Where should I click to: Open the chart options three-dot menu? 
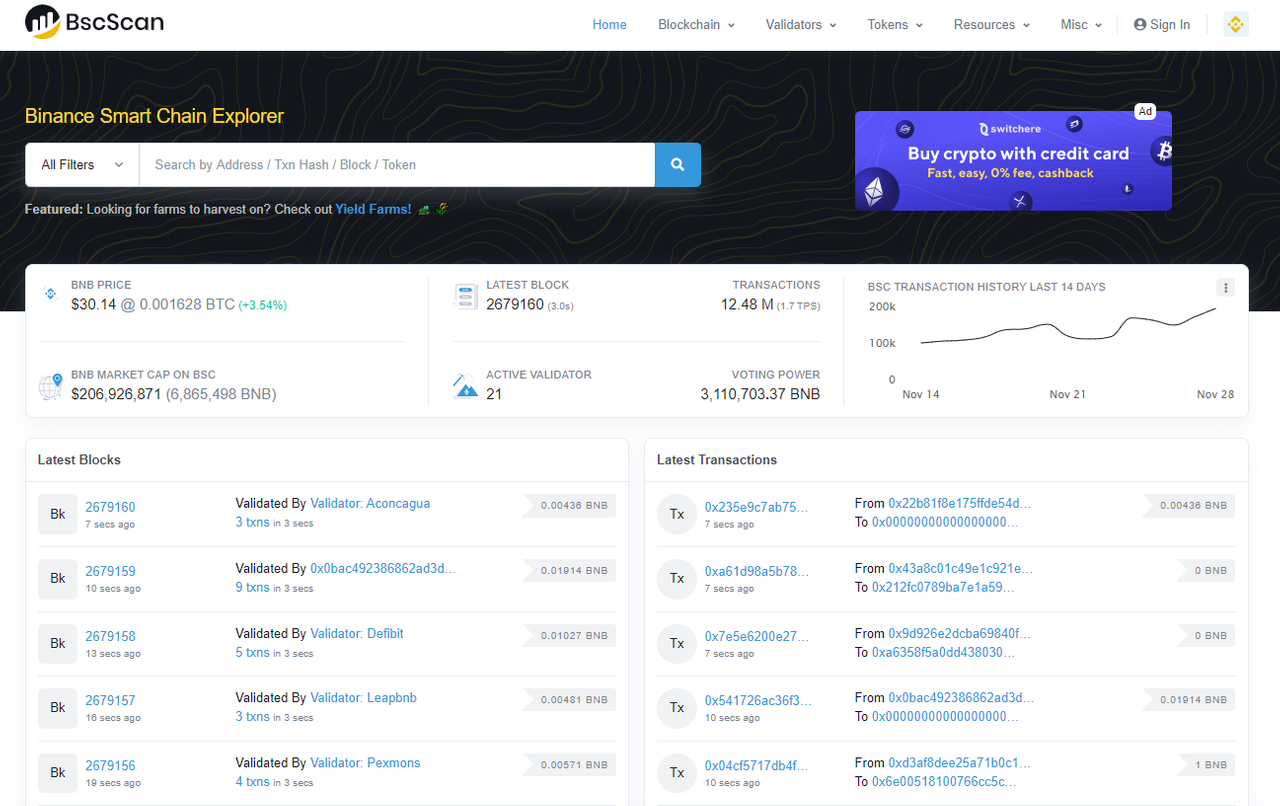pos(1226,288)
